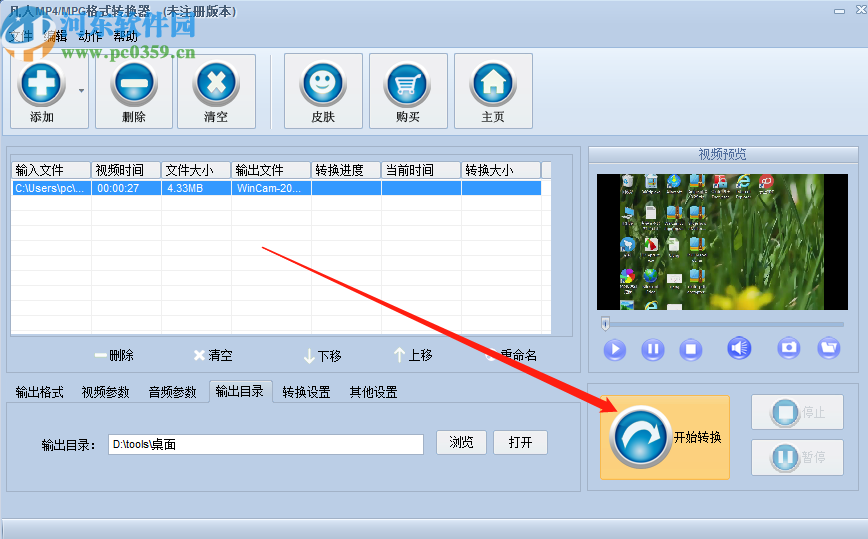Open the 主页 home icon
This screenshot has width=868, height=539.
point(493,91)
